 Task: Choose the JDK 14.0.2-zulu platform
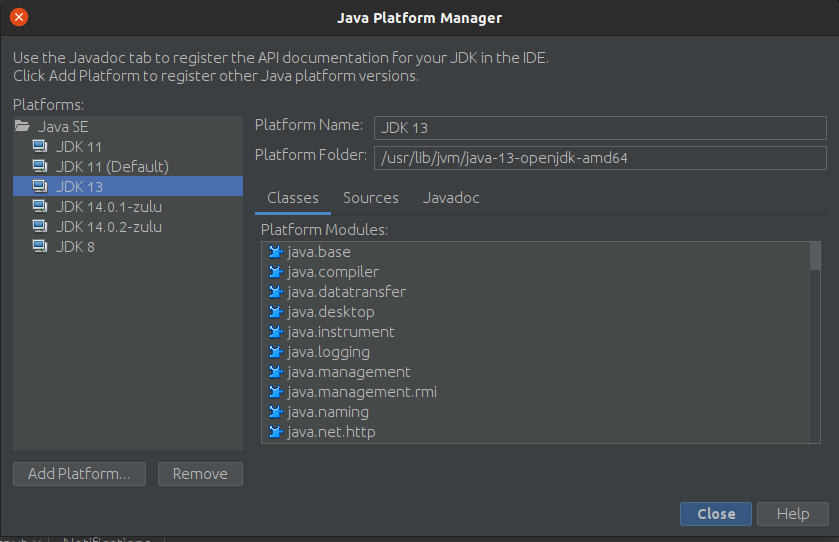coord(109,227)
